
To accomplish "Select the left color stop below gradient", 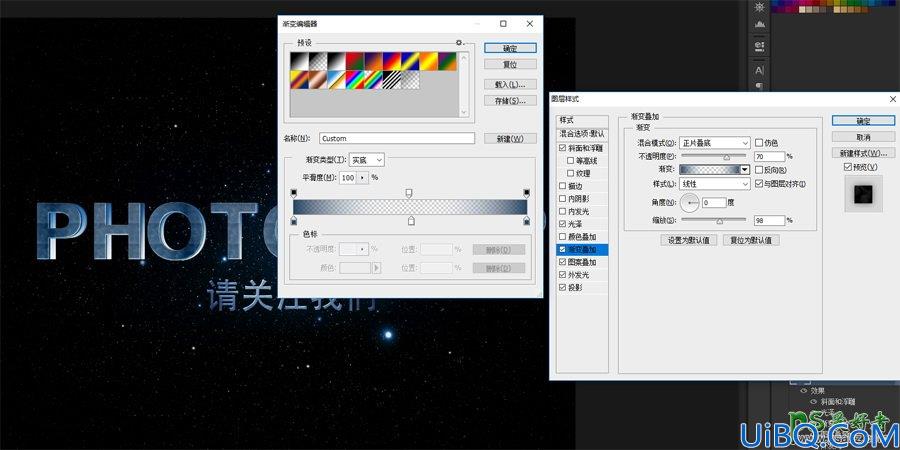I will 294,221.
